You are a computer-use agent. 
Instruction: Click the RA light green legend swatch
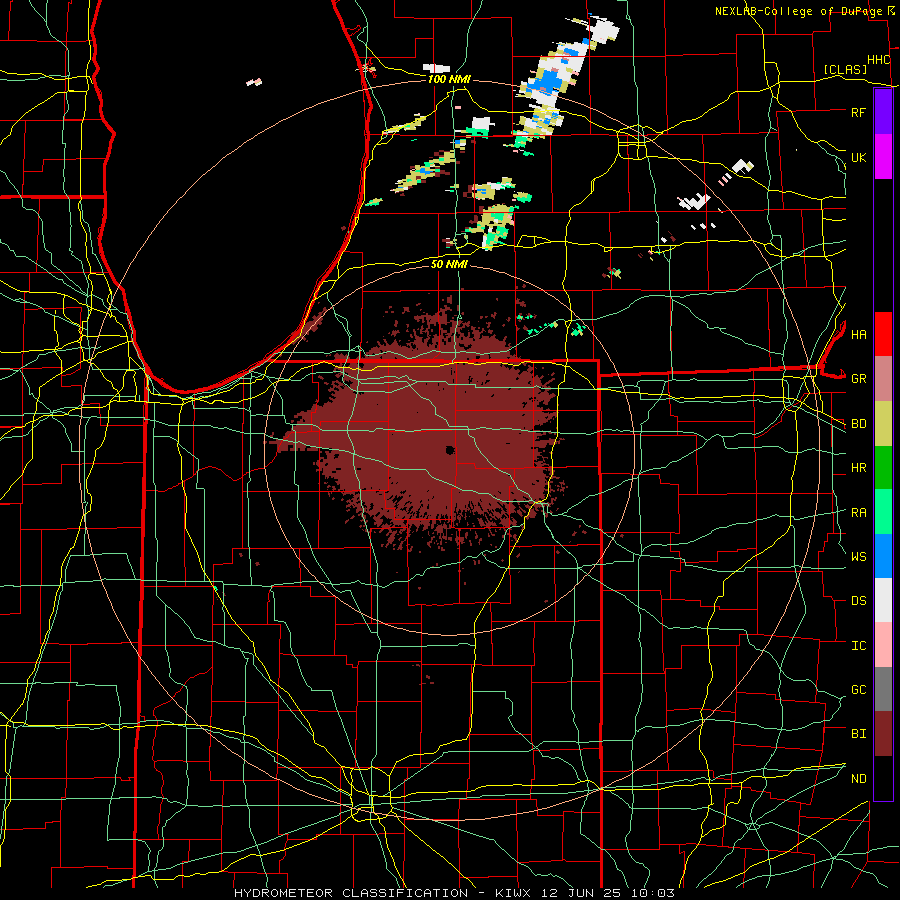coord(883,512)
